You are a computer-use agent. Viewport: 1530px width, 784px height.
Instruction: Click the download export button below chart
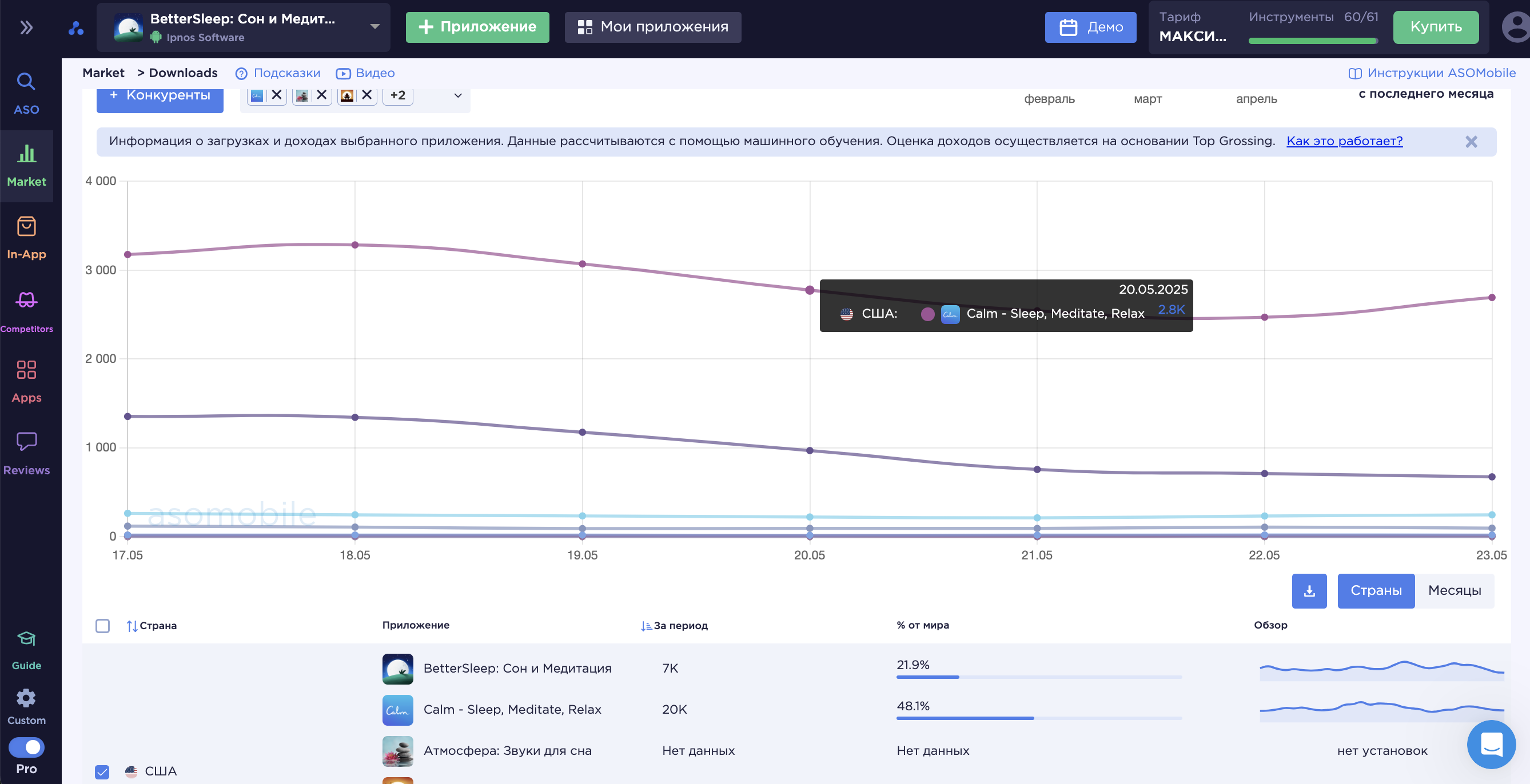[x=1309, y=591]
